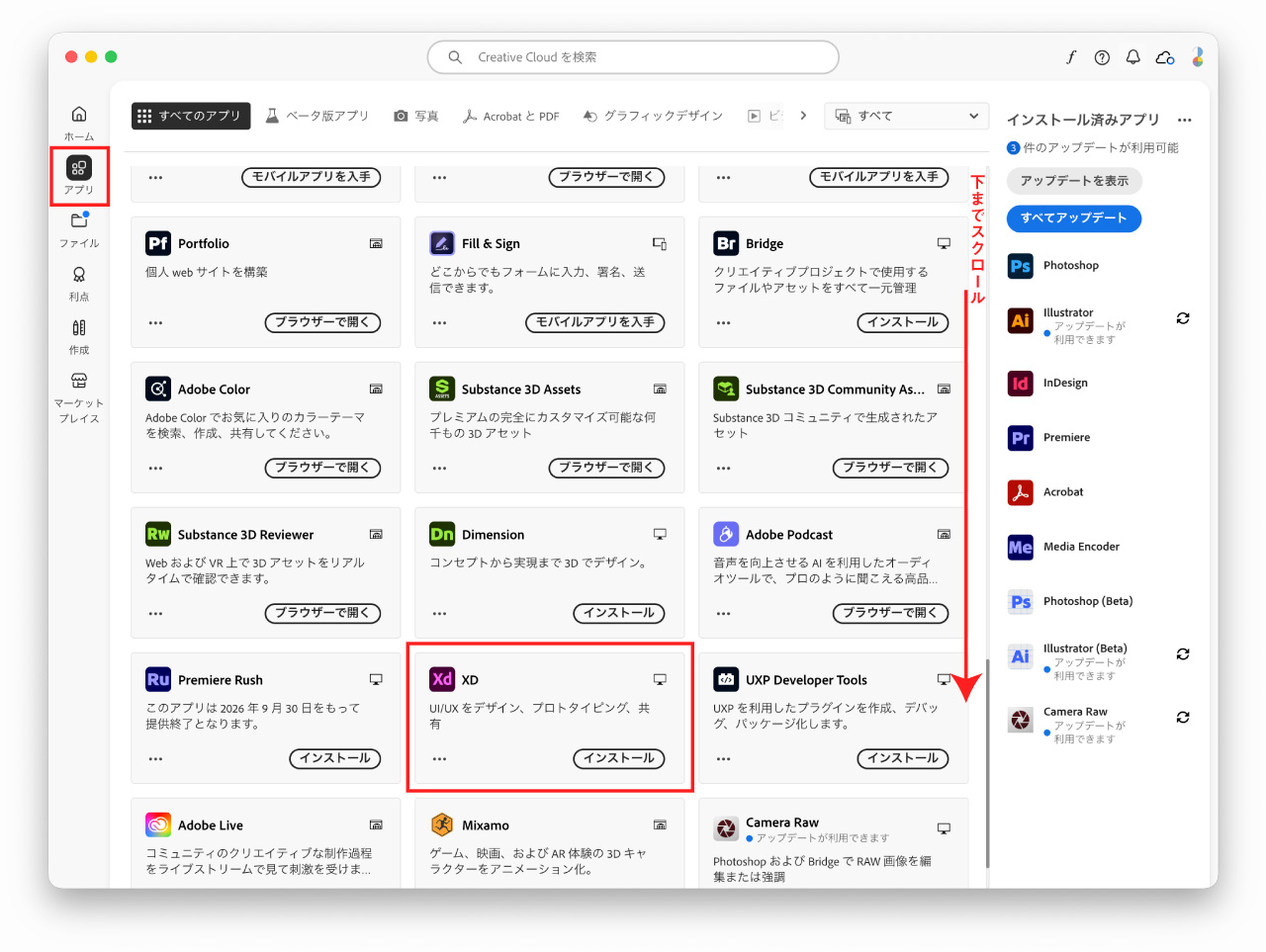Image resolution: width=1266 pixels, height=952 pixels.
Task: Install Bridge with its インストール button
Action: [x=903, y=322]
